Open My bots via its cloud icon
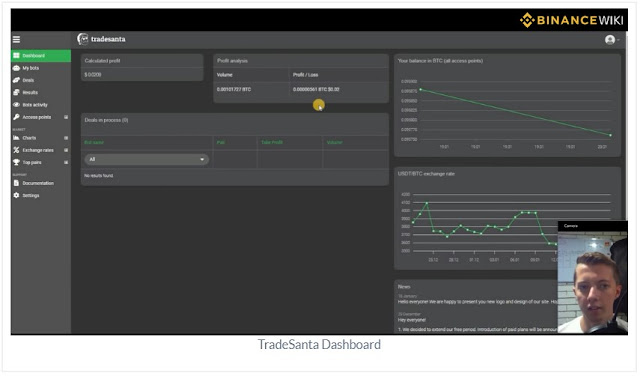640x376 pixels. tap(16, 68)
